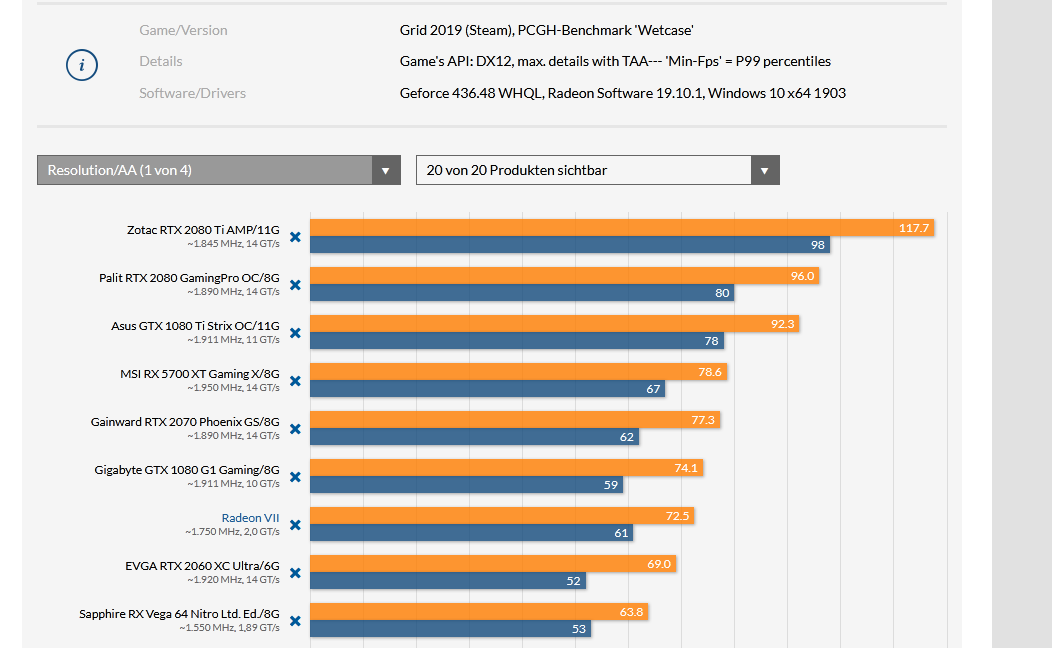Click the arrow button on the Resolution/AA selector
This screenshot has height=648, width=1052.
386,170
